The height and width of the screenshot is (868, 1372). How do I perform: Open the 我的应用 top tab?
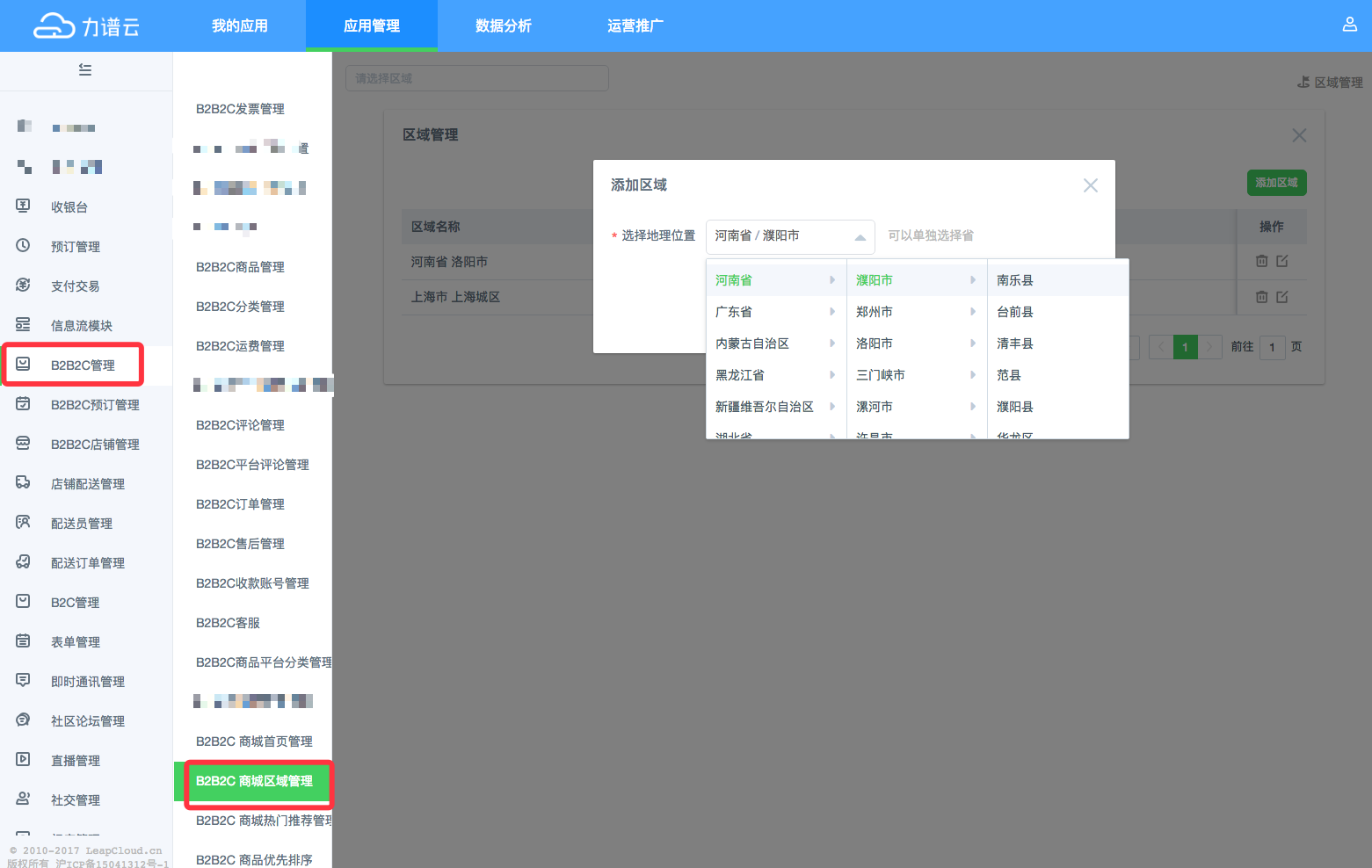(x=240, y=25)
